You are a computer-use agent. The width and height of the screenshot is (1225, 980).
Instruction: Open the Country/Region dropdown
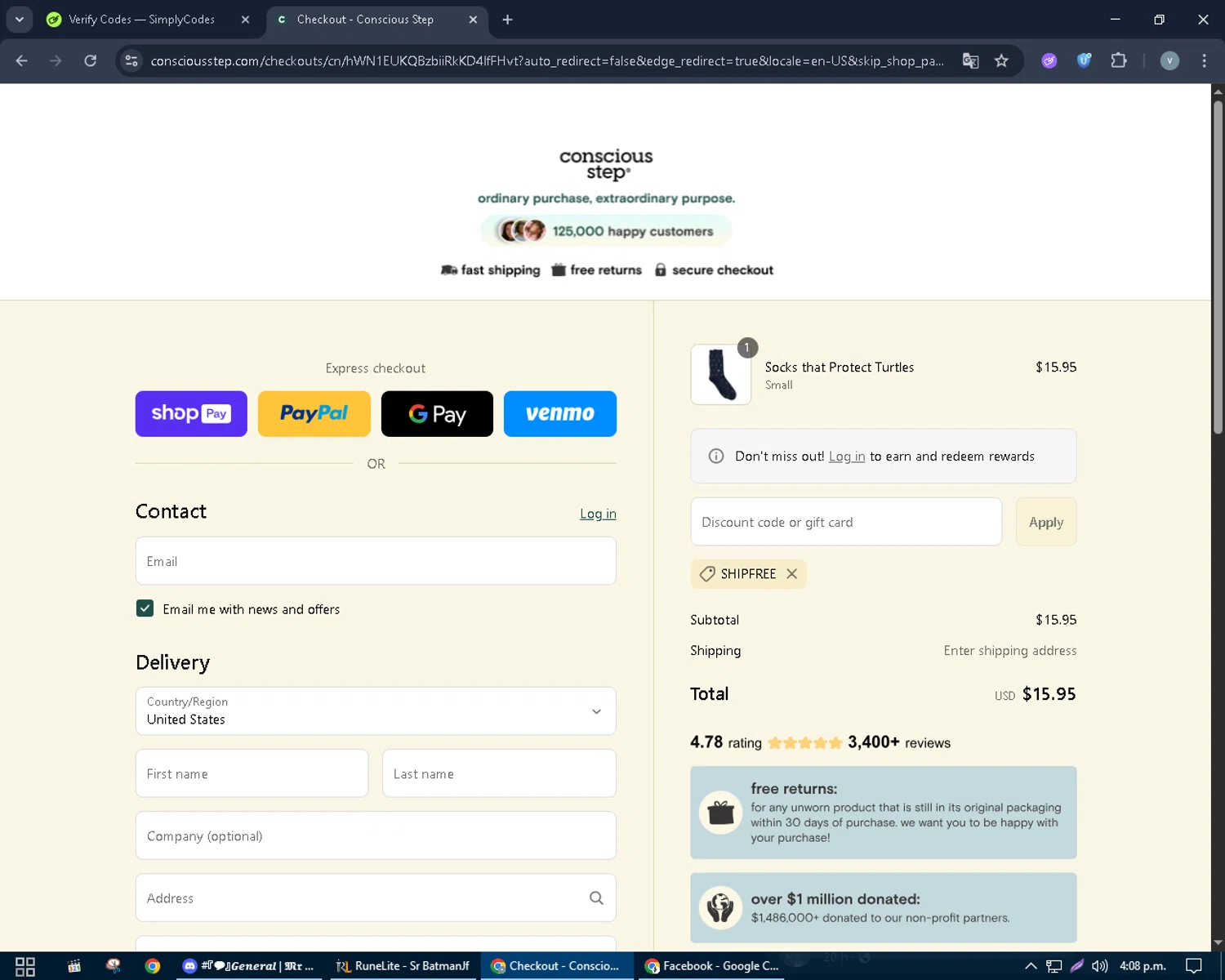point(376,711)
